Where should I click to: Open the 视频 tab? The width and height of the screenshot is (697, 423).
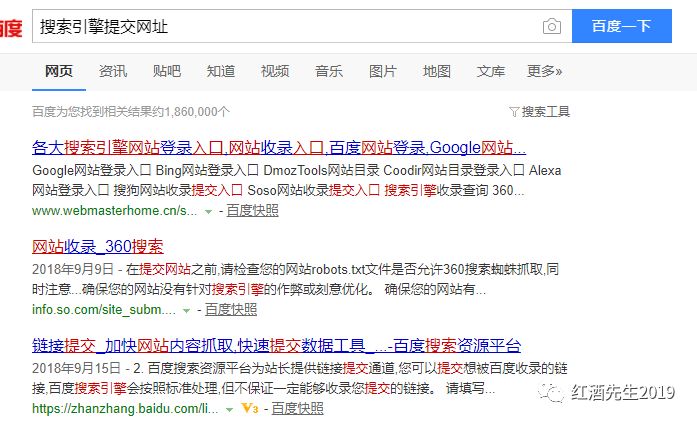(275, 71)
